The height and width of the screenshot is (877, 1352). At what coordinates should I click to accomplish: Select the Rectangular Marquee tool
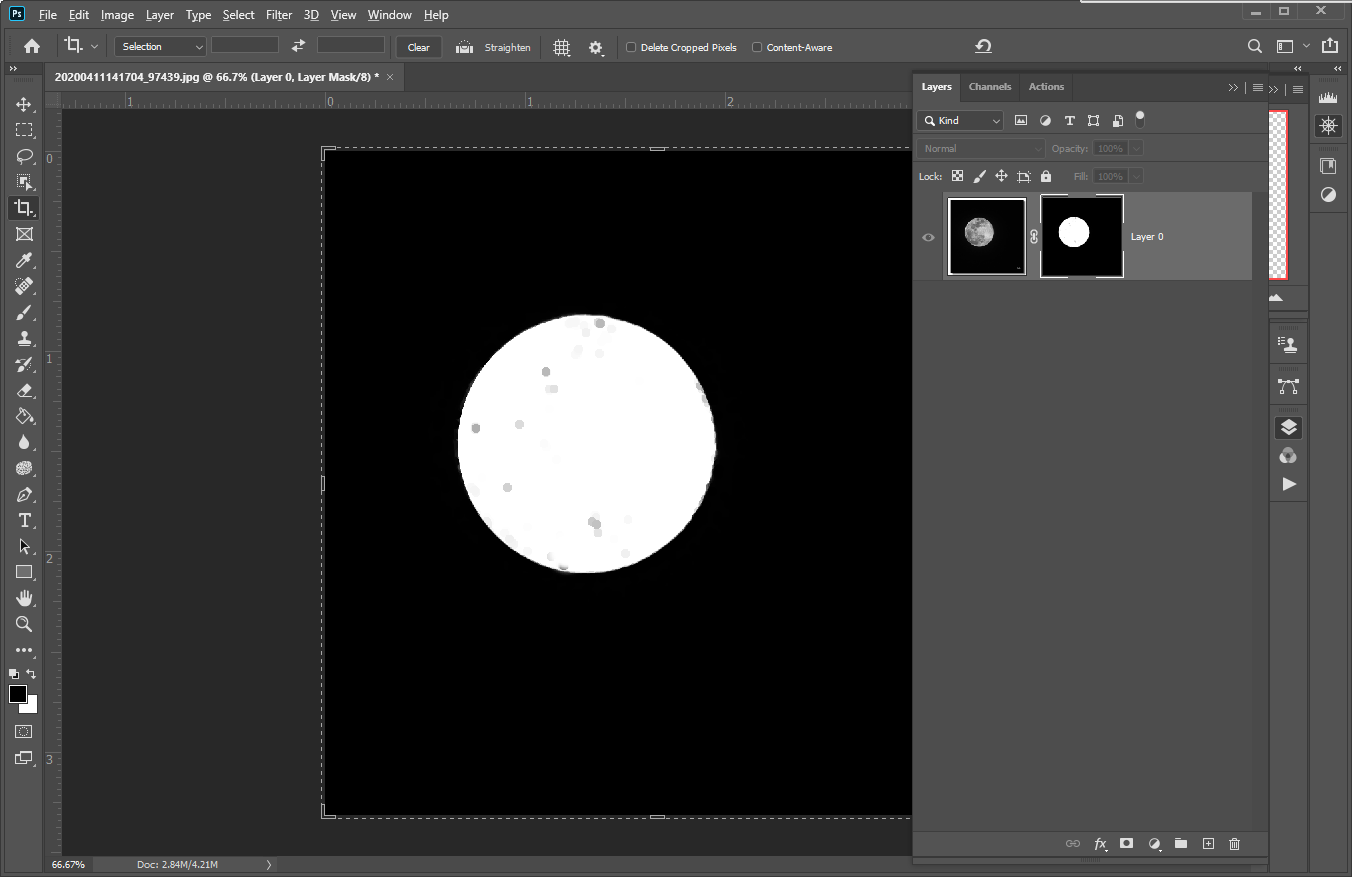tap(24, 130)
